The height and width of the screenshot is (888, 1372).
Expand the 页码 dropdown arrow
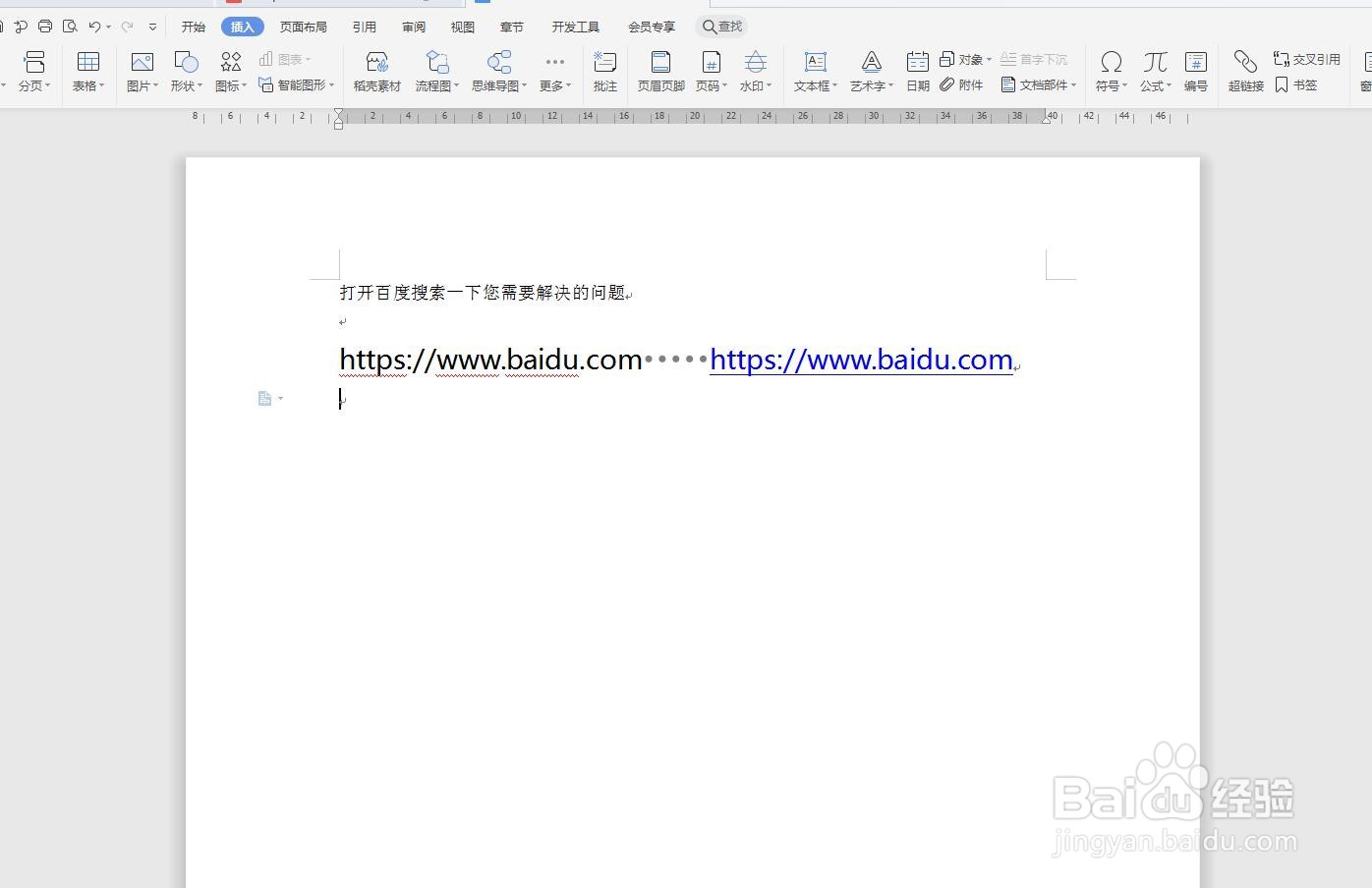[x=724, y=86]
